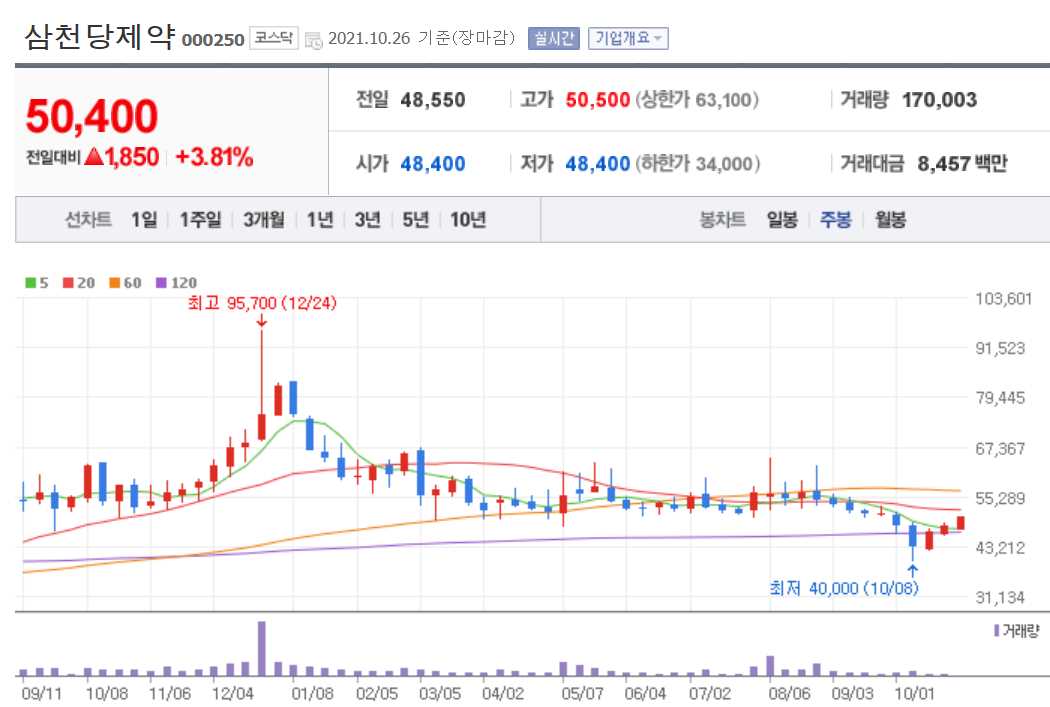Click the +3.81% change percentage
Screen dimensions: 1050x707
click(214, 157)
